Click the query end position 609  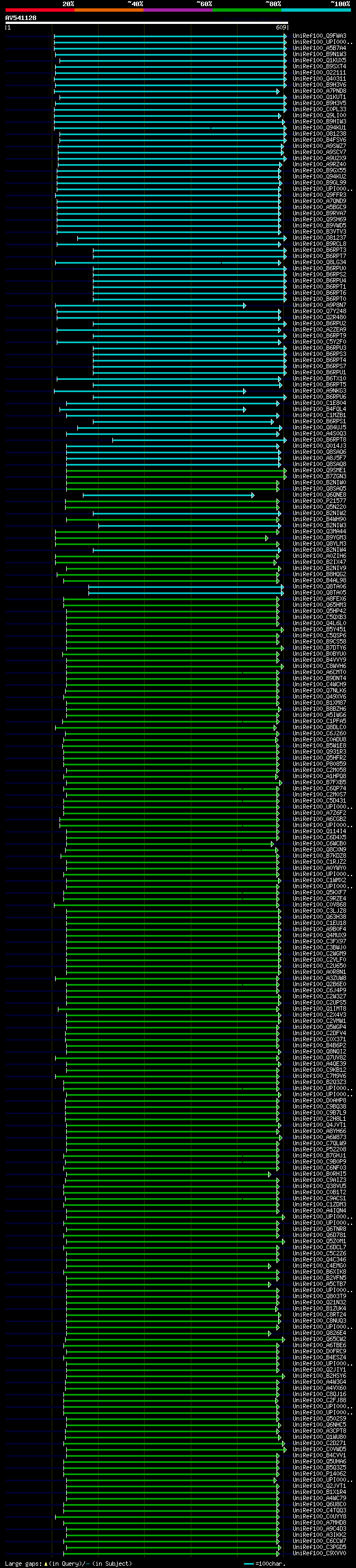coord(281,27)
